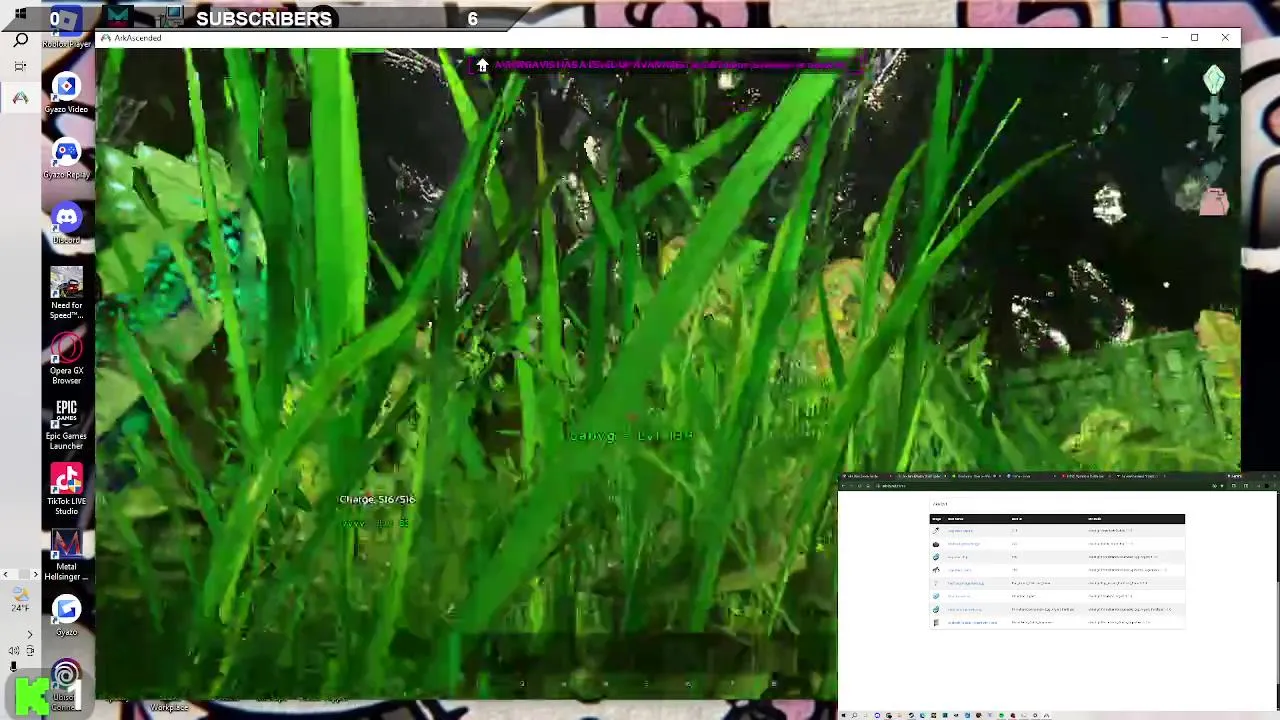Launch the TikTok LIVE Studio shortcut

(x=66, y=490)
